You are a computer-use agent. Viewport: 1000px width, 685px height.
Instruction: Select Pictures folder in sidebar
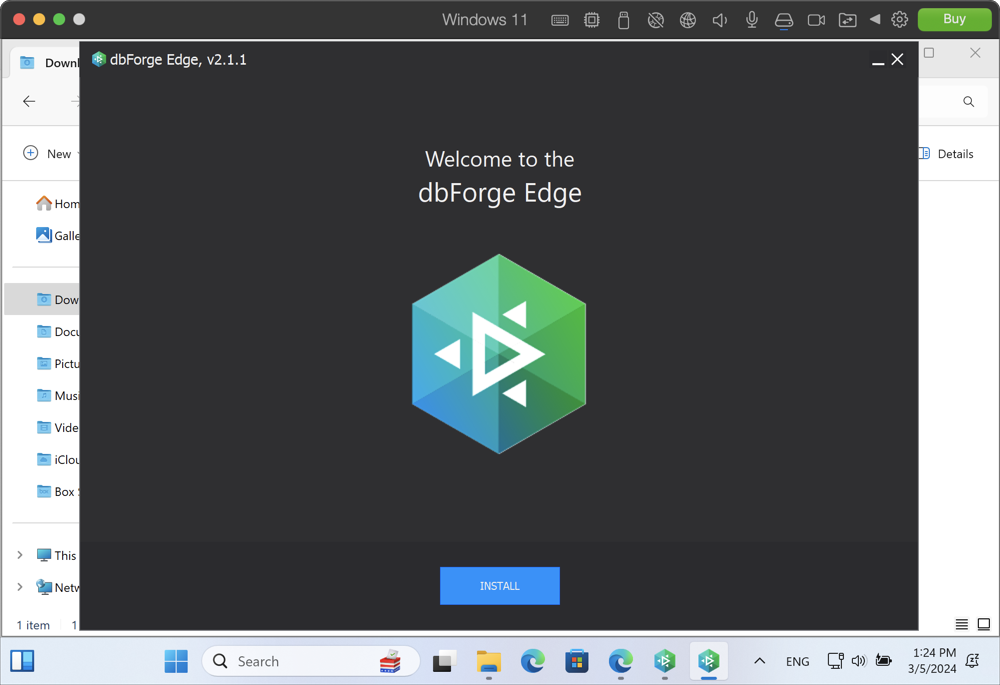point(57,364)
